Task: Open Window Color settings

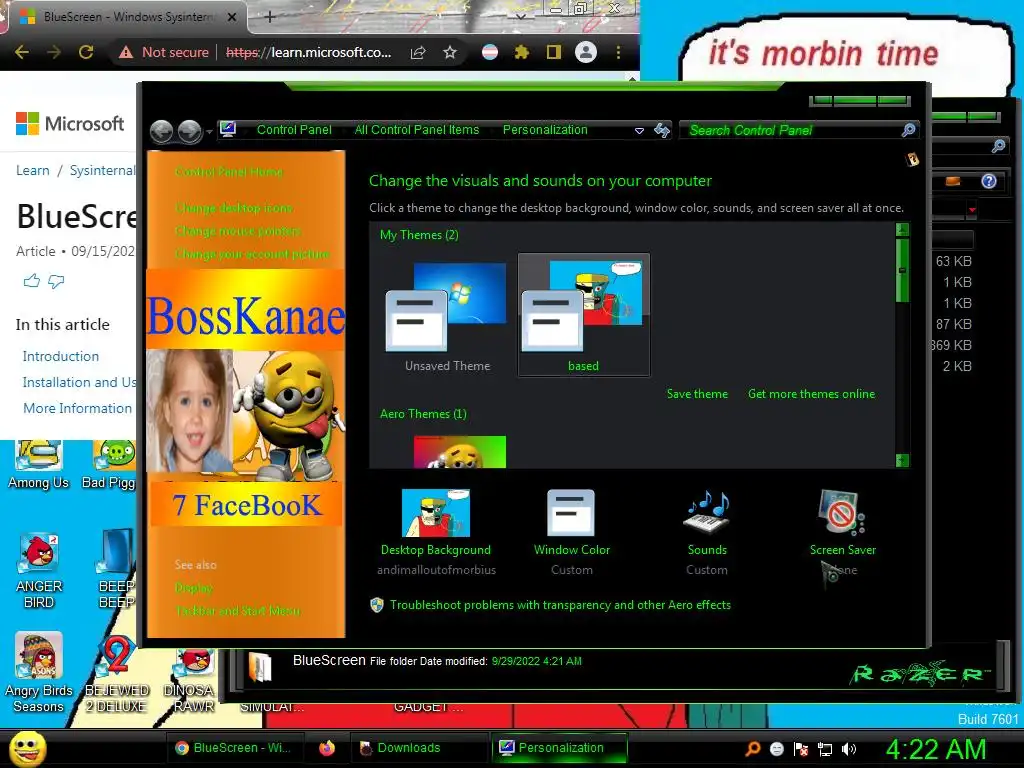Action: [x=571, y=530]
